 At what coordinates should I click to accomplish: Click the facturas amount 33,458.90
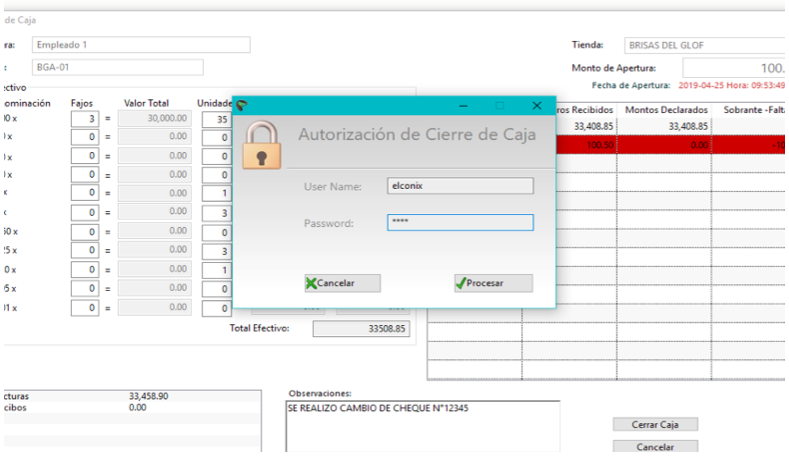pos(148,396)
